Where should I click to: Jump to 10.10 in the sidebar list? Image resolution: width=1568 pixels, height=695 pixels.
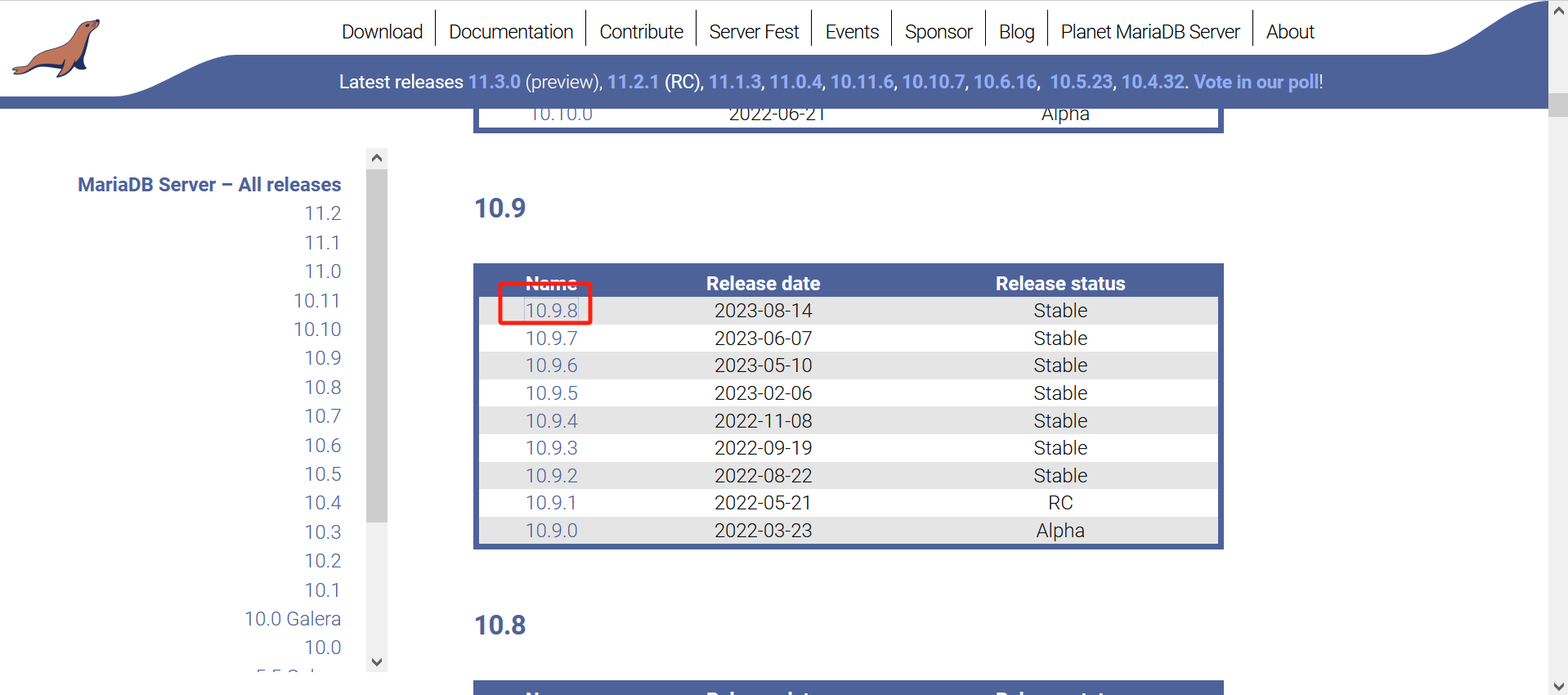[x=317, y=330]
